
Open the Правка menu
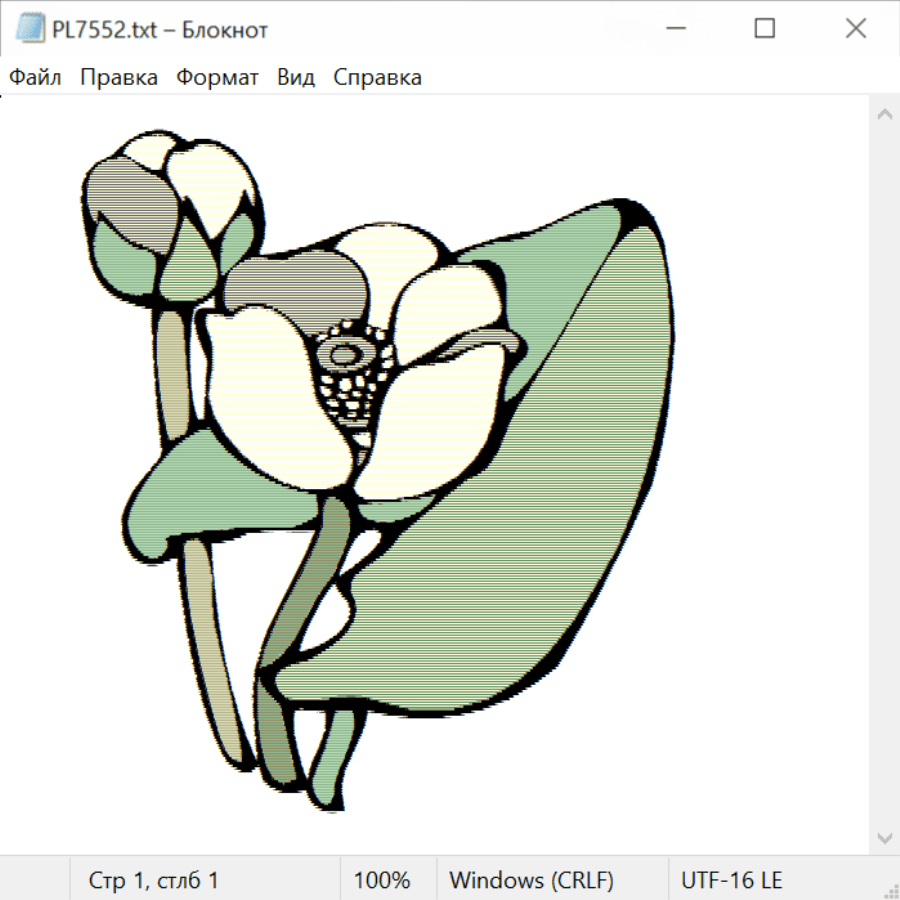point(119,78)
